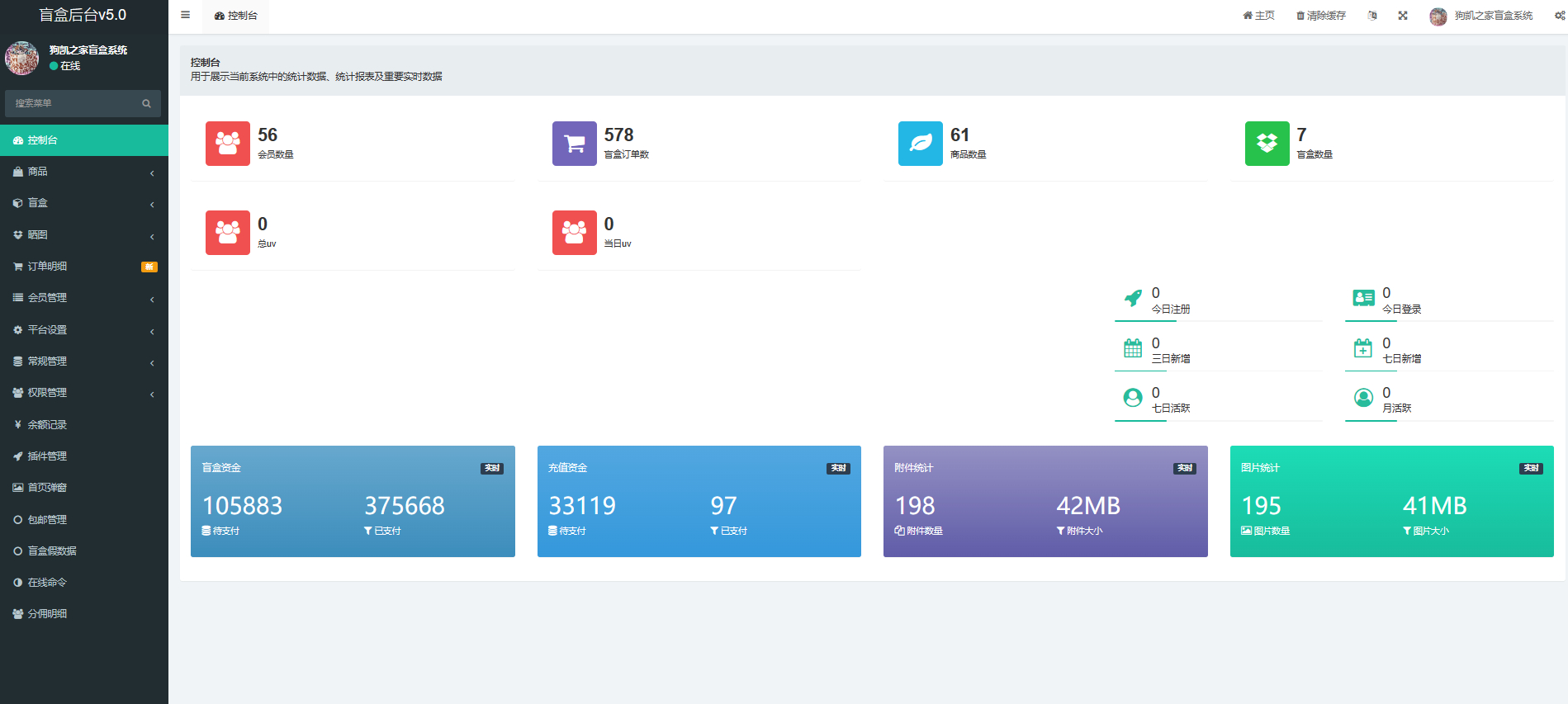This screenshot has width=1568, height=704.
Task: Switch to the 控制台 tab
Action: pyautogui.click(x=236, y=16)
